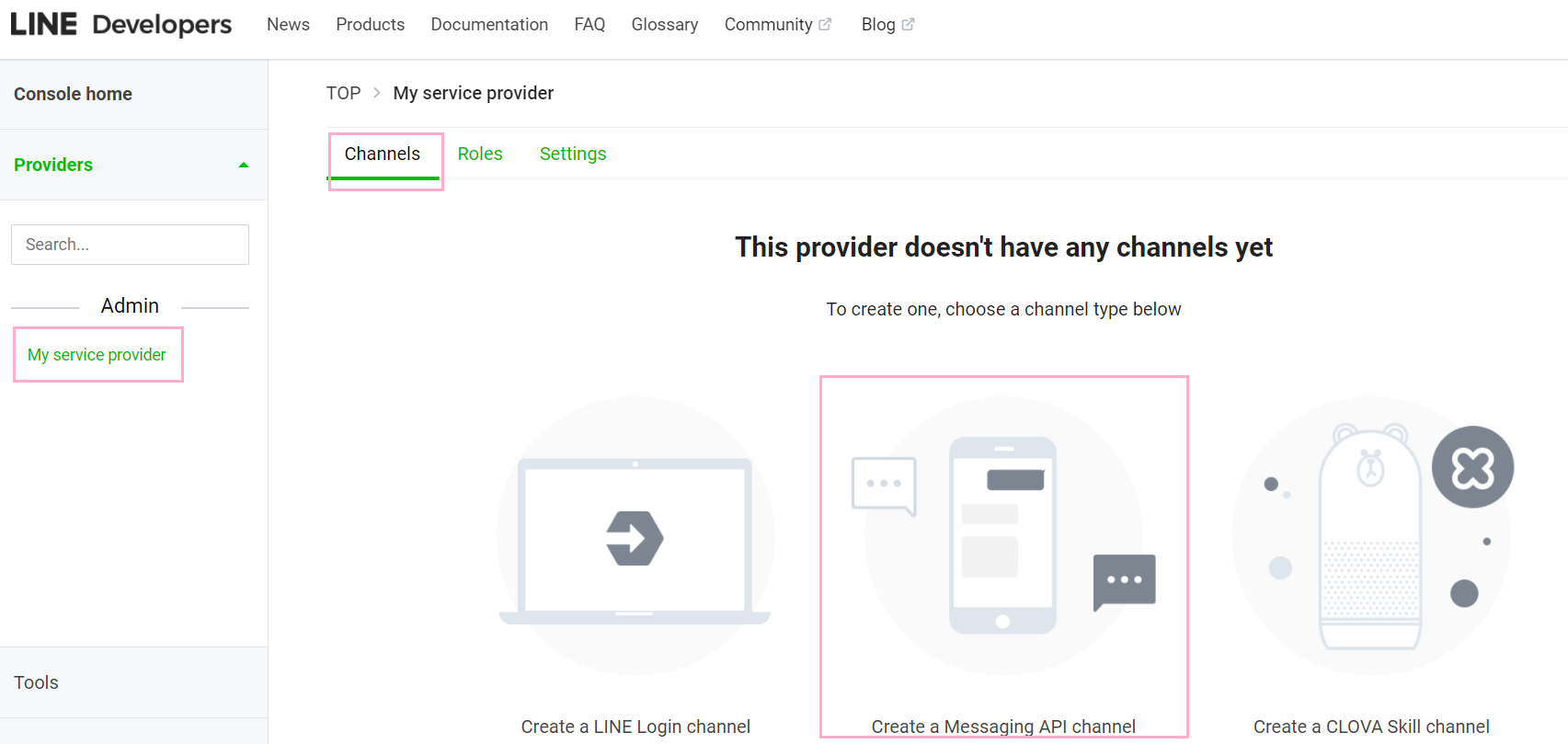This screenshot has height=744, width=1568.
Task: Click Create a LINE Login channel label
Action: (635, 727)
